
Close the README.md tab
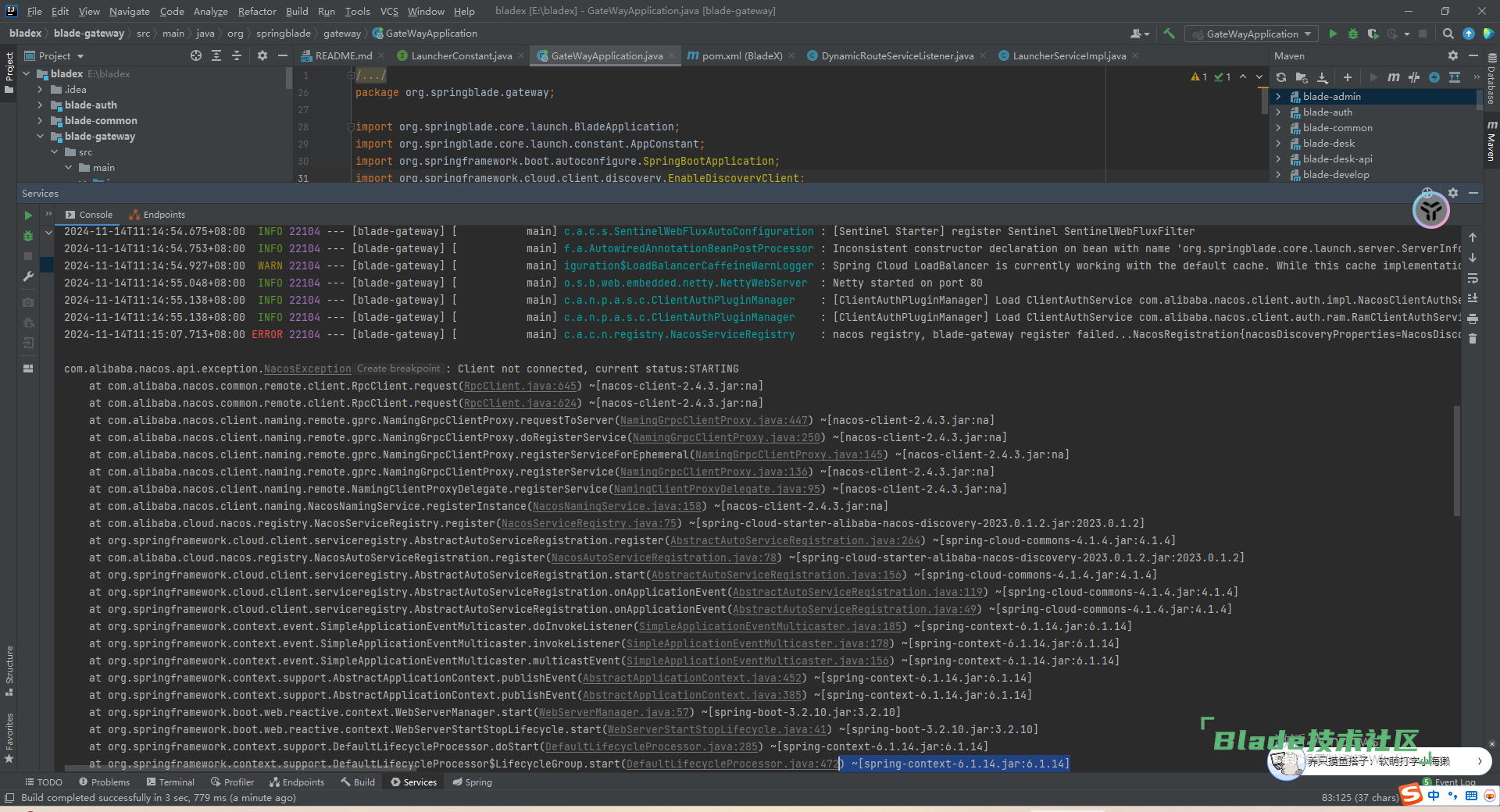(381, 55)
